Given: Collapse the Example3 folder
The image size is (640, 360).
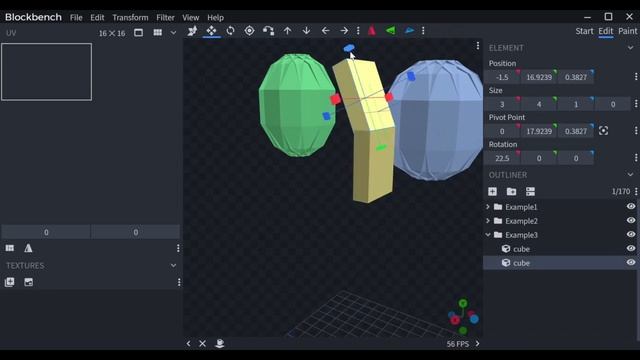Looking at the screenshot, I should tap(488, 235).
